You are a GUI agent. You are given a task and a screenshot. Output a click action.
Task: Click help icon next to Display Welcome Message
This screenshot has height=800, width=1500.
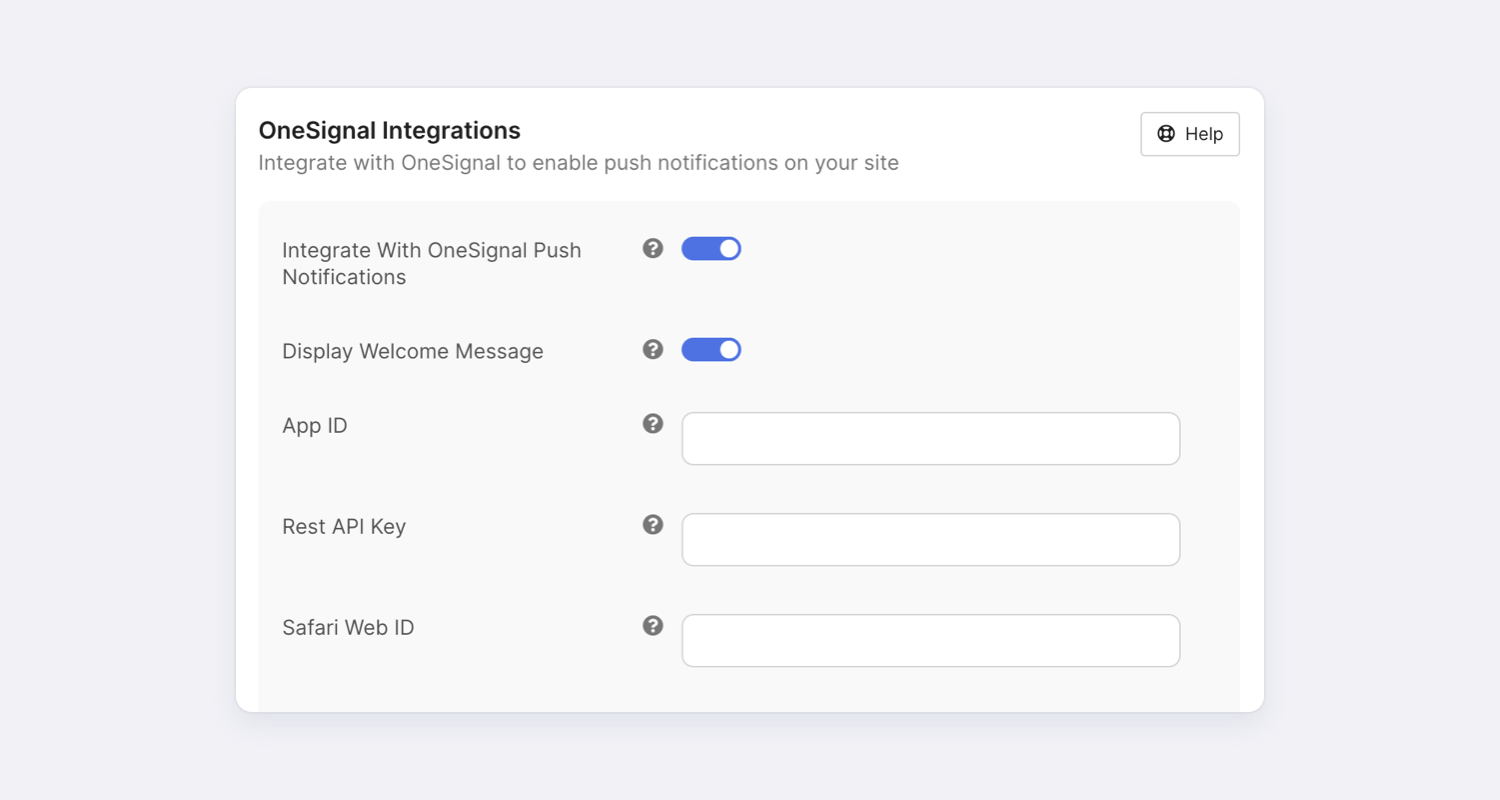[x=653, y=349]
